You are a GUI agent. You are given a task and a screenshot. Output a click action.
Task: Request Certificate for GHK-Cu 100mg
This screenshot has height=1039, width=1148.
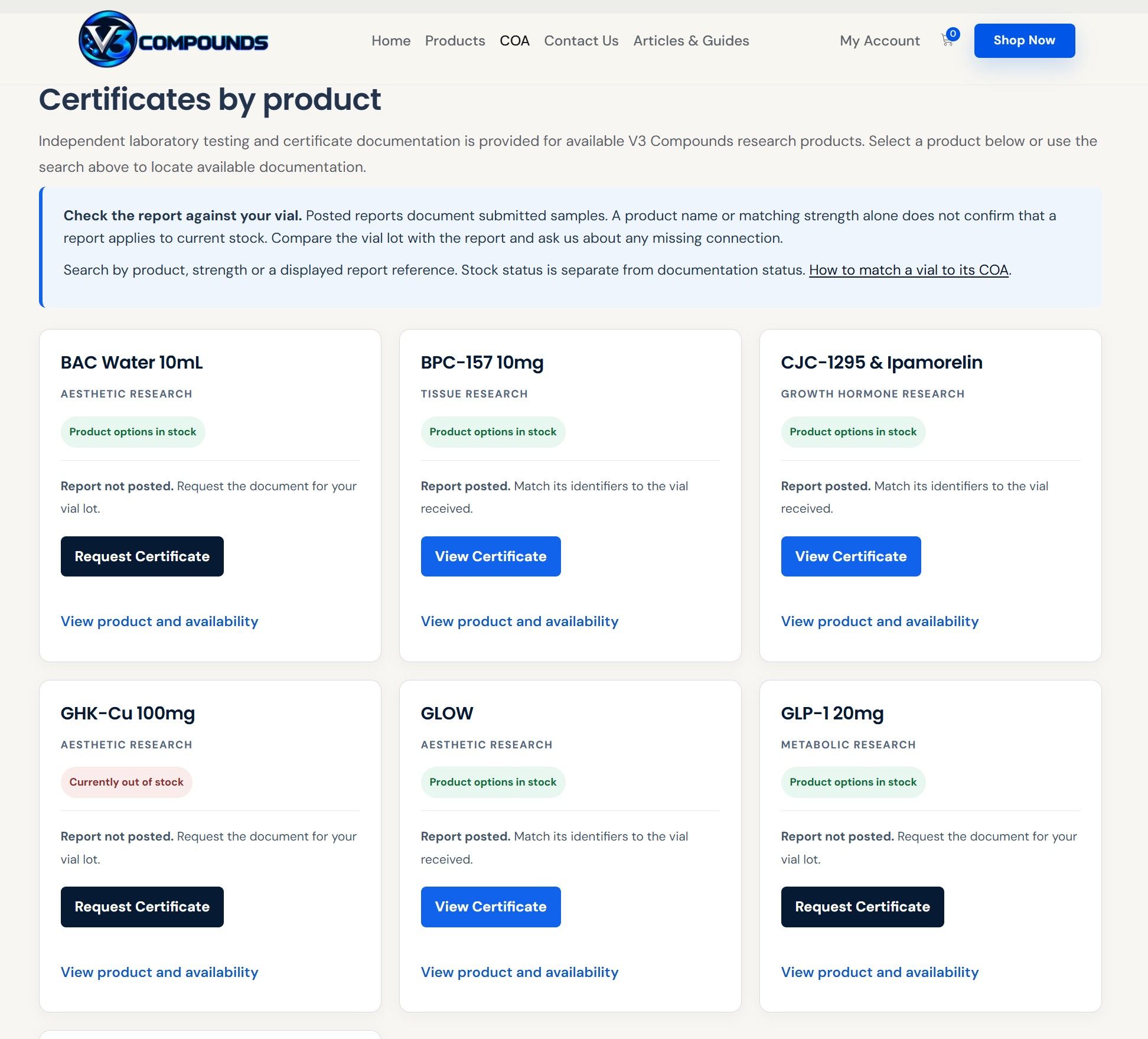[x=142, y=907]
